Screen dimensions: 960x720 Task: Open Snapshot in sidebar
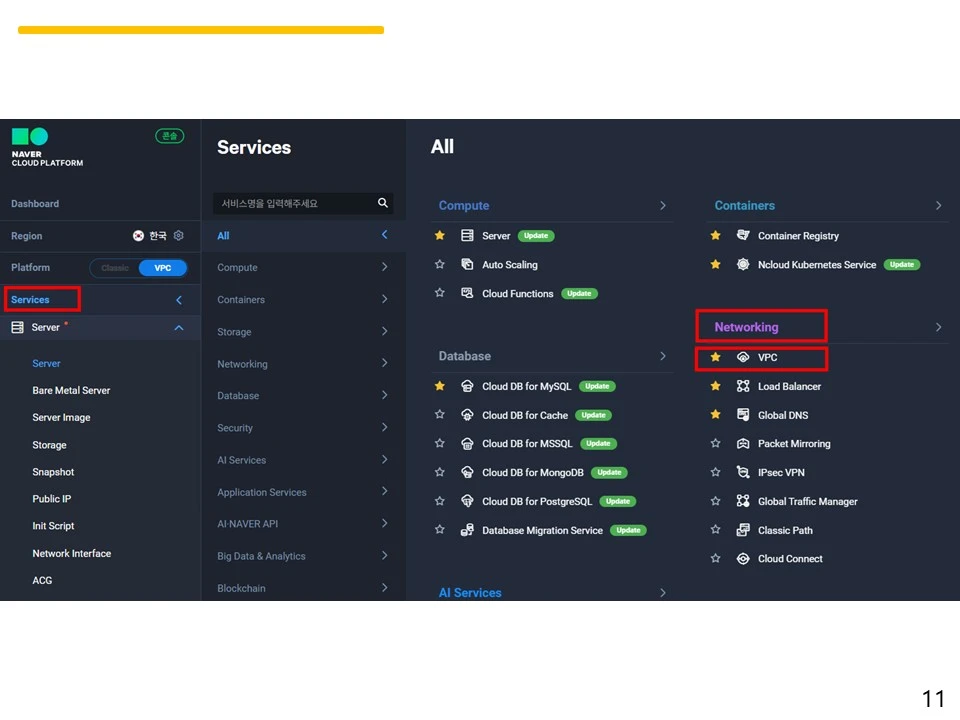point(53,472)
